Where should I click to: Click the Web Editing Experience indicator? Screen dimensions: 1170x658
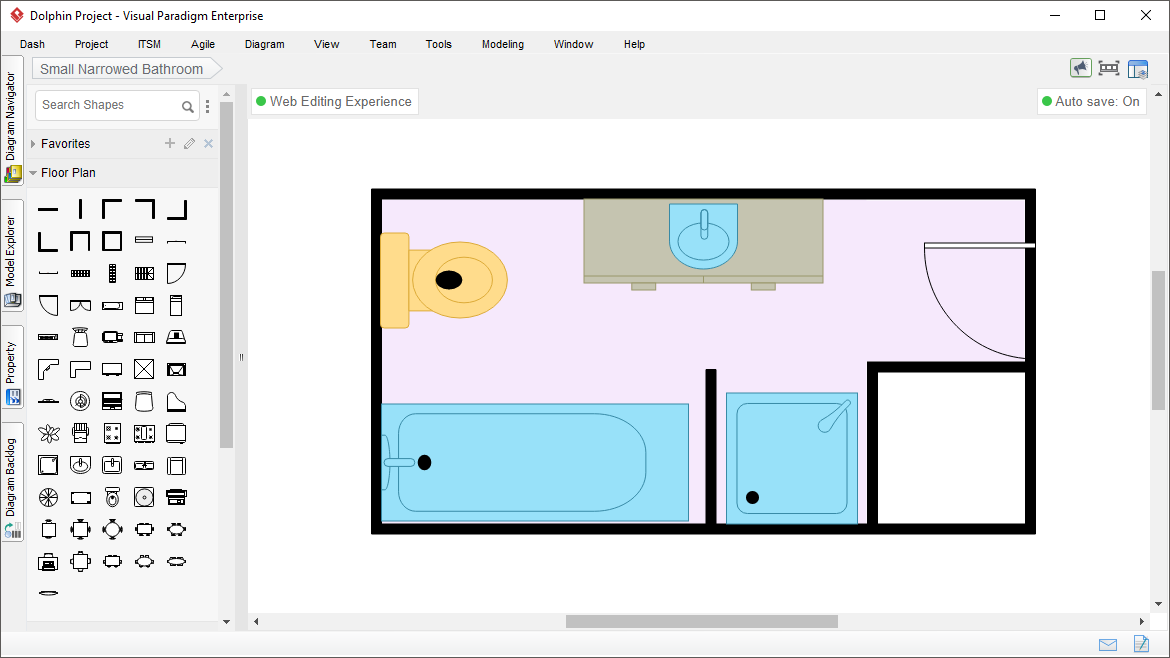(x=334, y=101)
